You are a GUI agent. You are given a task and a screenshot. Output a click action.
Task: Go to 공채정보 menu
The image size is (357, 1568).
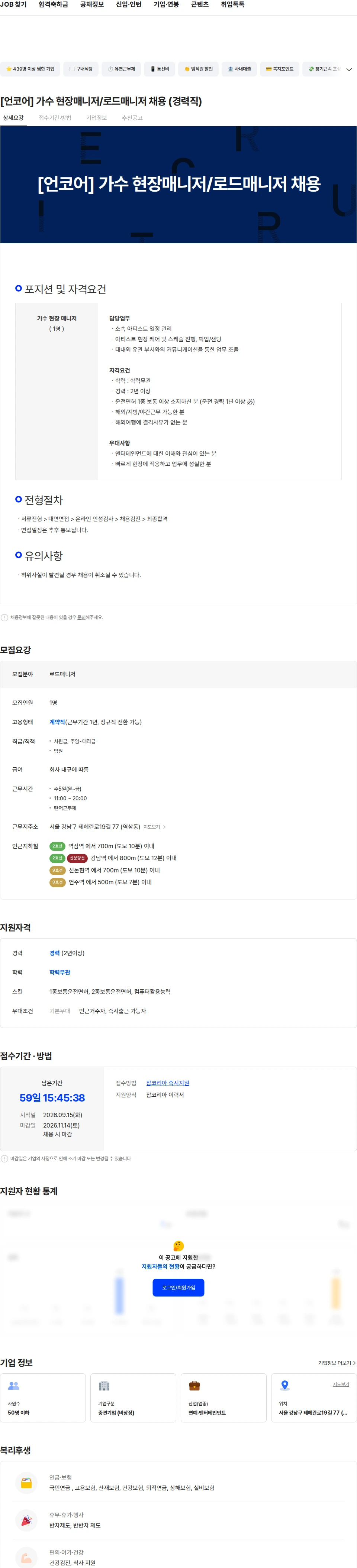pyautogui.click(x=92, y=4)
